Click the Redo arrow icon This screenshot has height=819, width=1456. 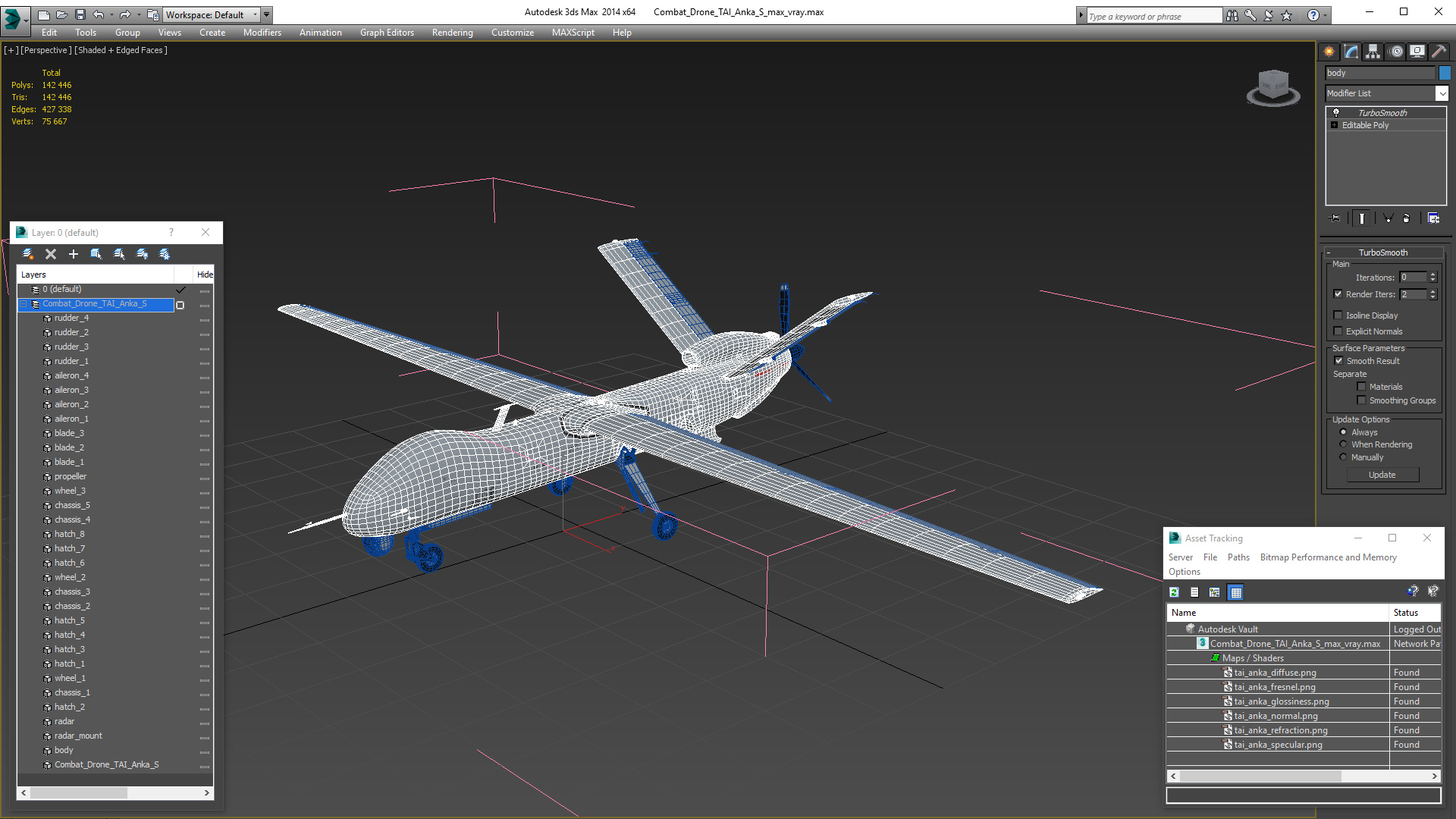(x=125, y=14)
